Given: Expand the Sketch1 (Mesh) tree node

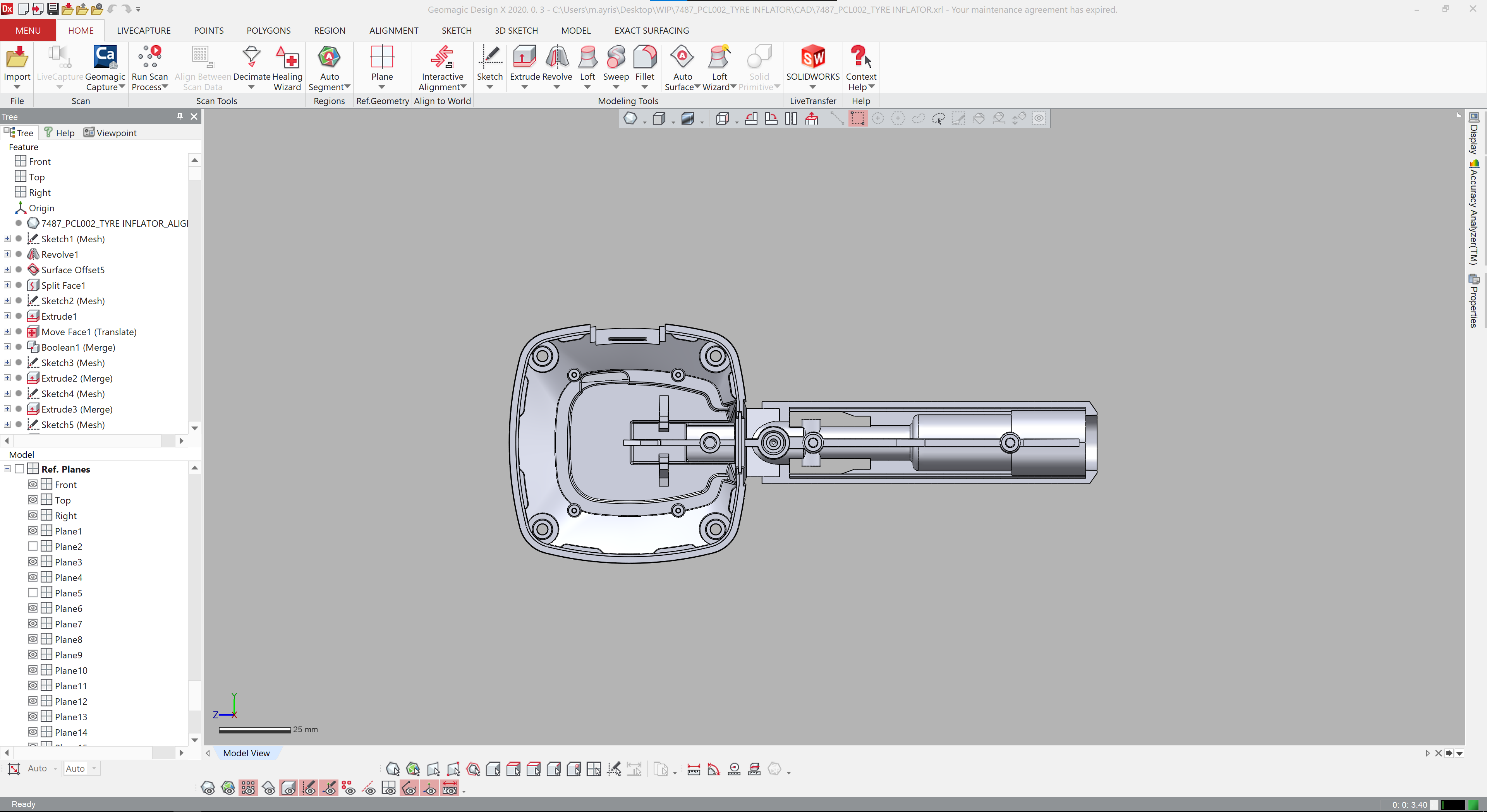Looking at the screenshot, I should (x=7, y=238).
